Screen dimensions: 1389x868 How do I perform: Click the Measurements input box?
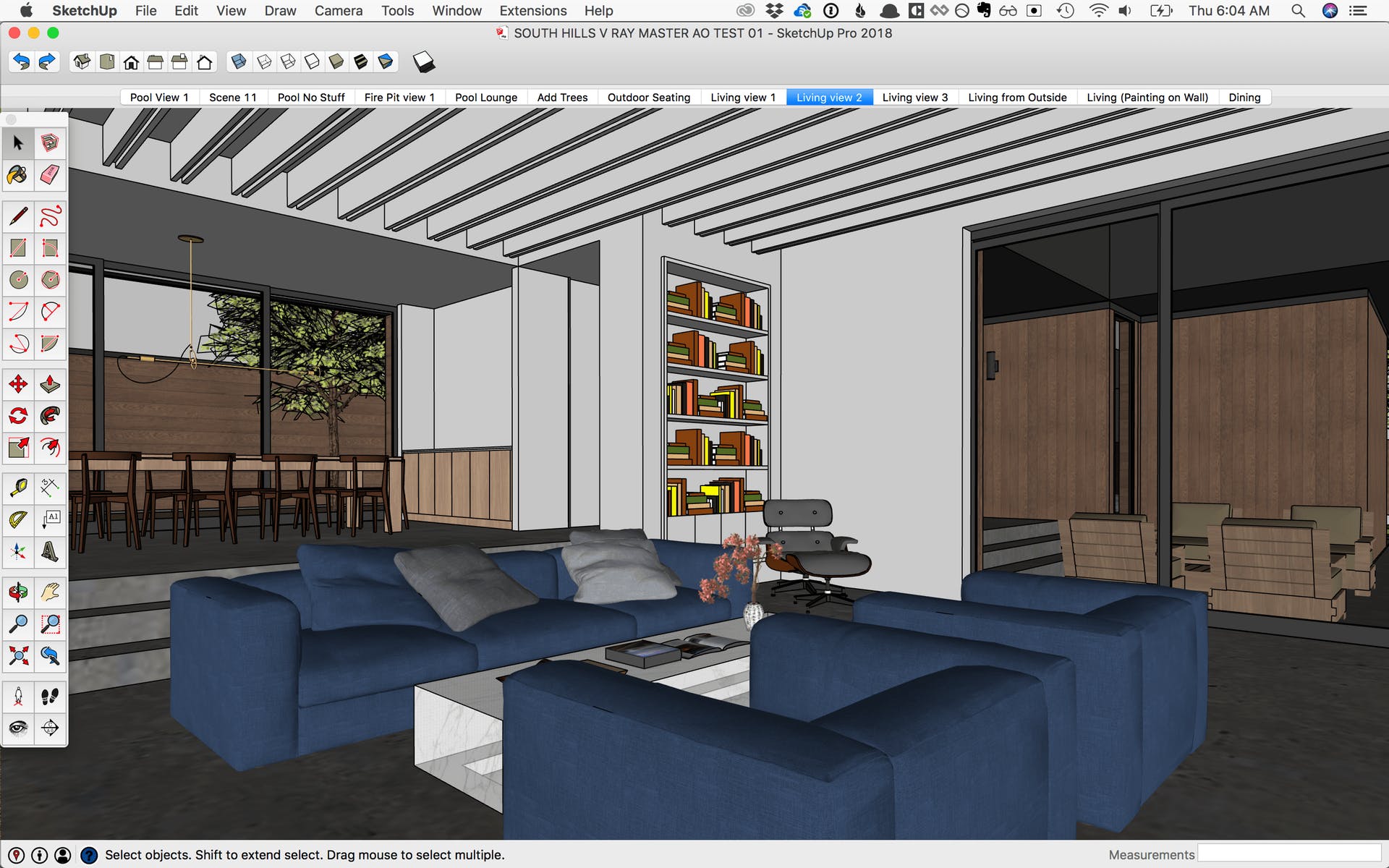1288,854
